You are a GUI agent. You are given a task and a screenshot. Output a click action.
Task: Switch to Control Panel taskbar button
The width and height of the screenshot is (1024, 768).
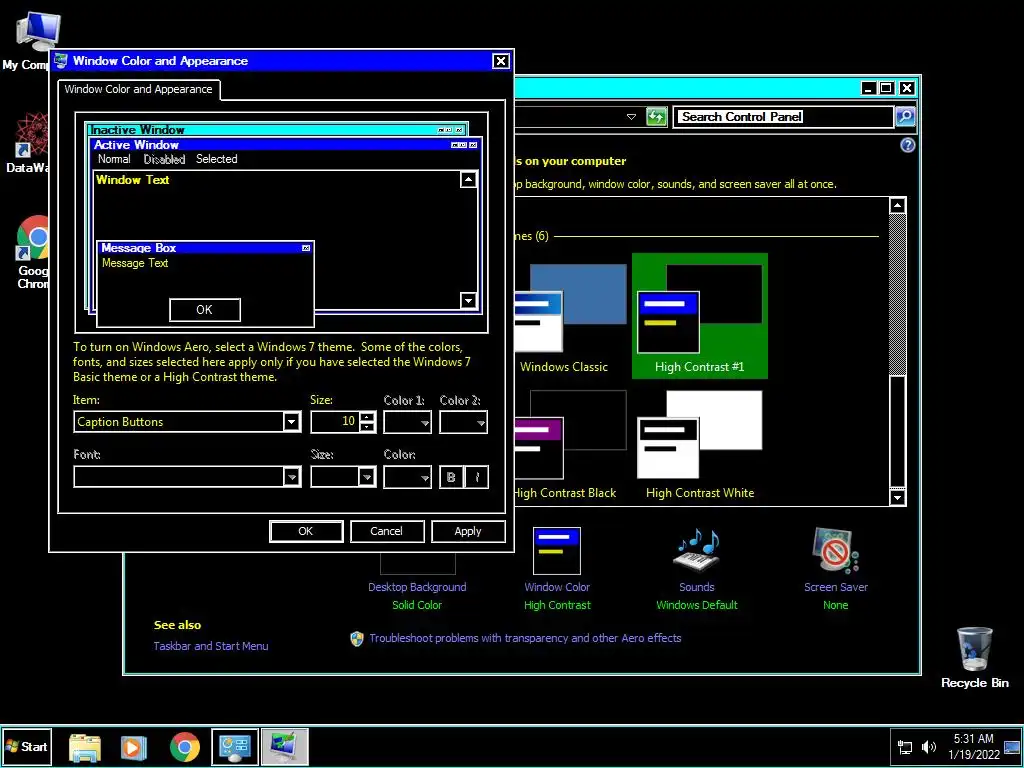[235, 746]
